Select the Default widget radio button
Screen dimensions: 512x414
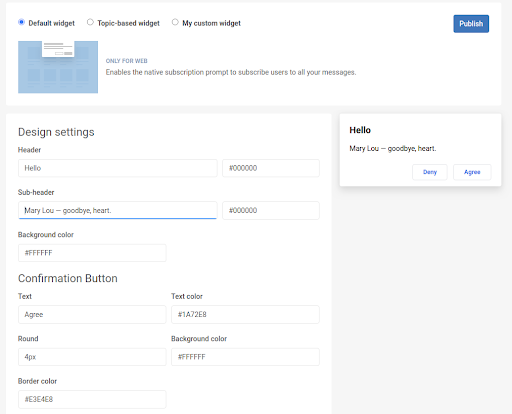[x=21, y=22]
